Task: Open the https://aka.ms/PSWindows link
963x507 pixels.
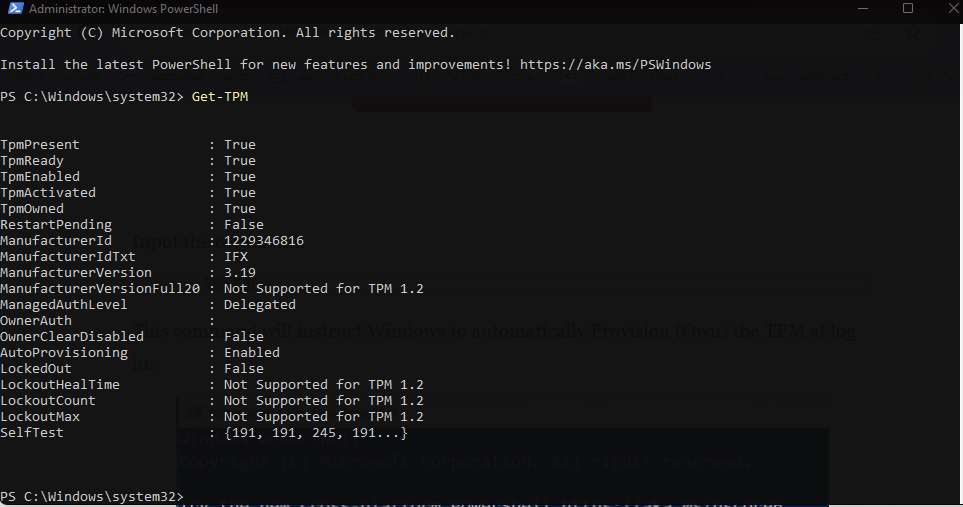Action: [x=615, y=64]
